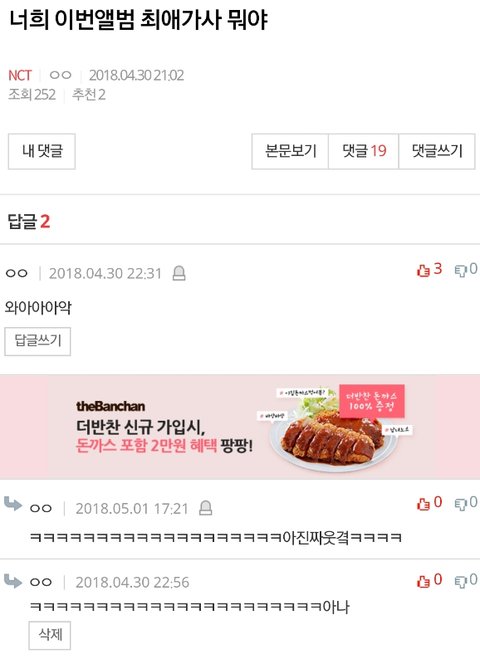Click thumbs-up icon on 와아아아악 comment
The width and height of the screenshot is (480, 664).
tap(423, 270)
